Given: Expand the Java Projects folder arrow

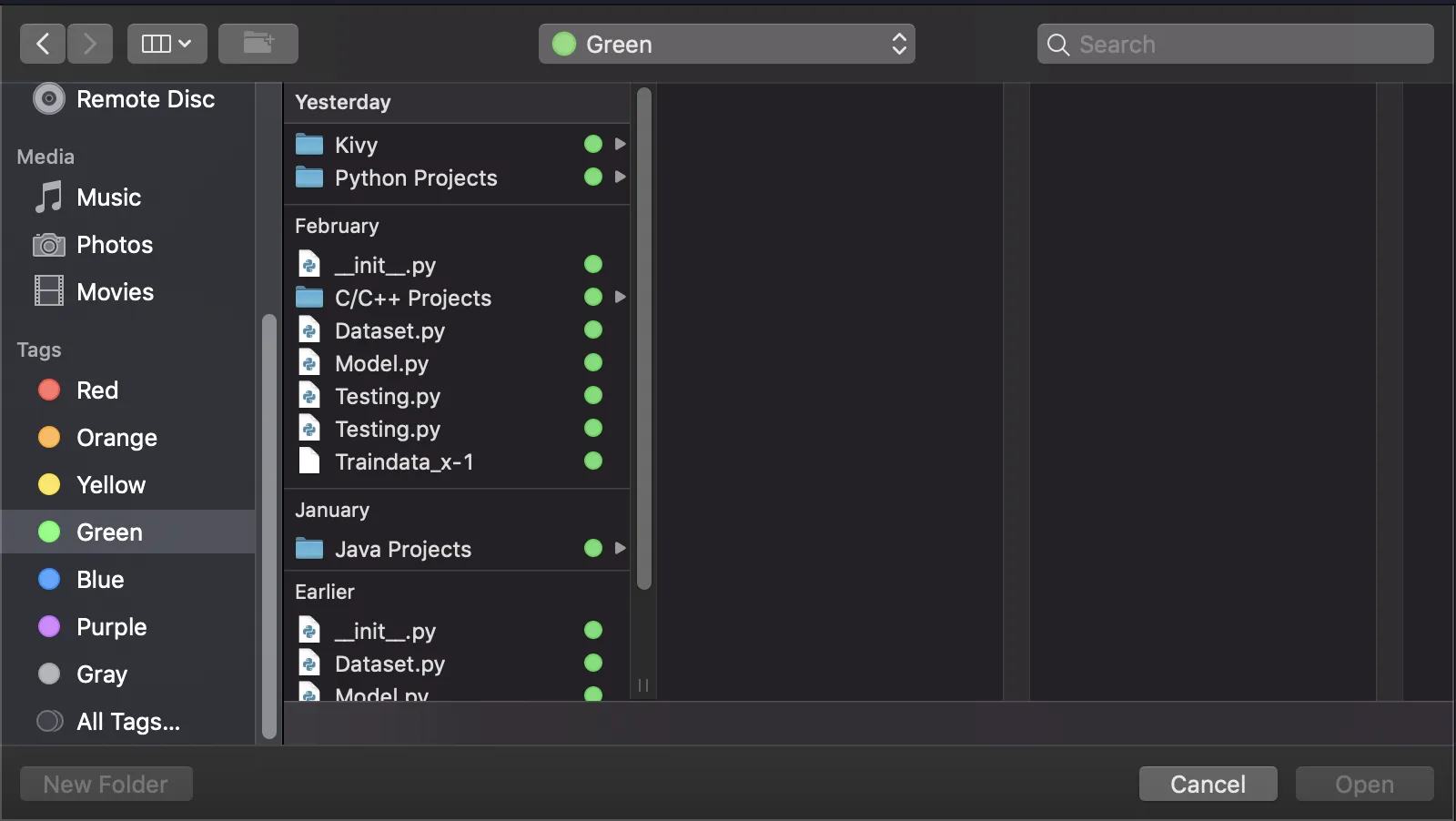Looking at the screenshot, I should point(620,548).
